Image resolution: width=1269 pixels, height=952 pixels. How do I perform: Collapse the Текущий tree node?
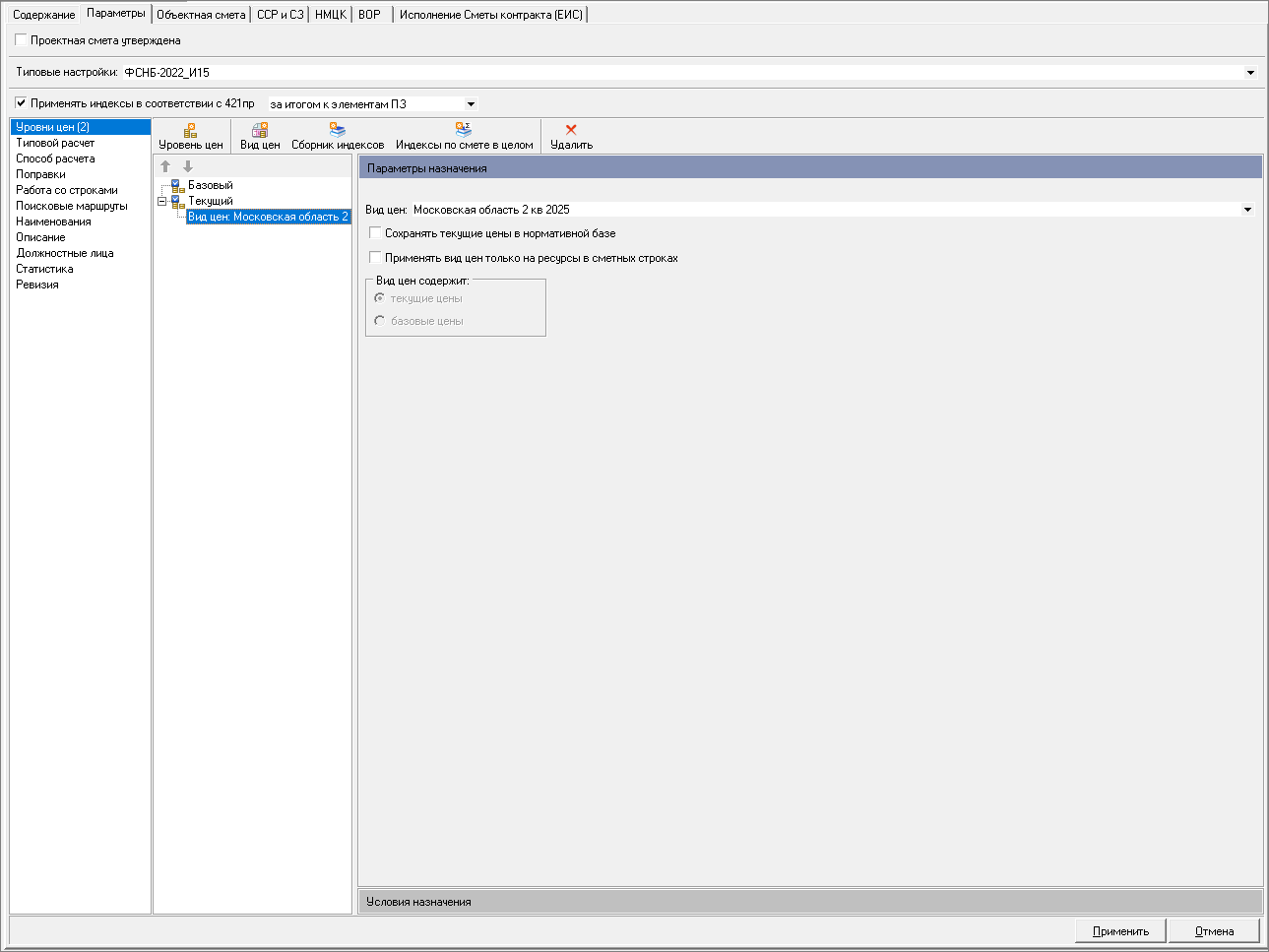[x=161, y=201]
